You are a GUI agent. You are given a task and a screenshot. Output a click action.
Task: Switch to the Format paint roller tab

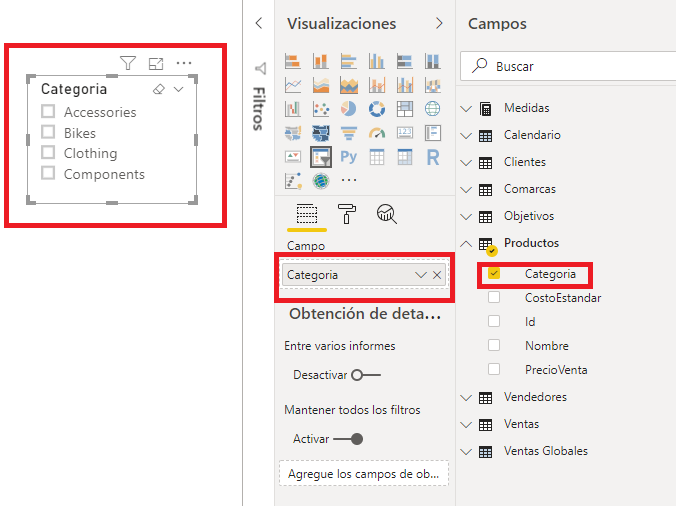tap(347, 214)
